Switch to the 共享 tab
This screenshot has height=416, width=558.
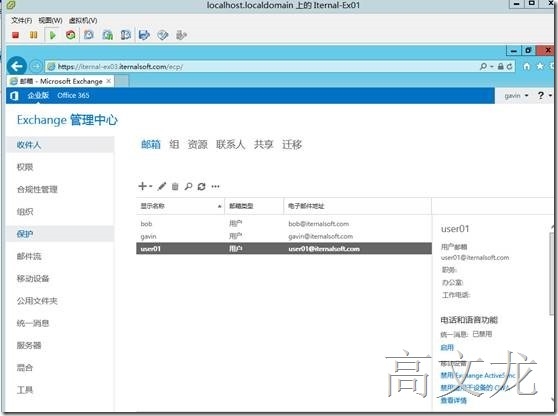(263, 144)
